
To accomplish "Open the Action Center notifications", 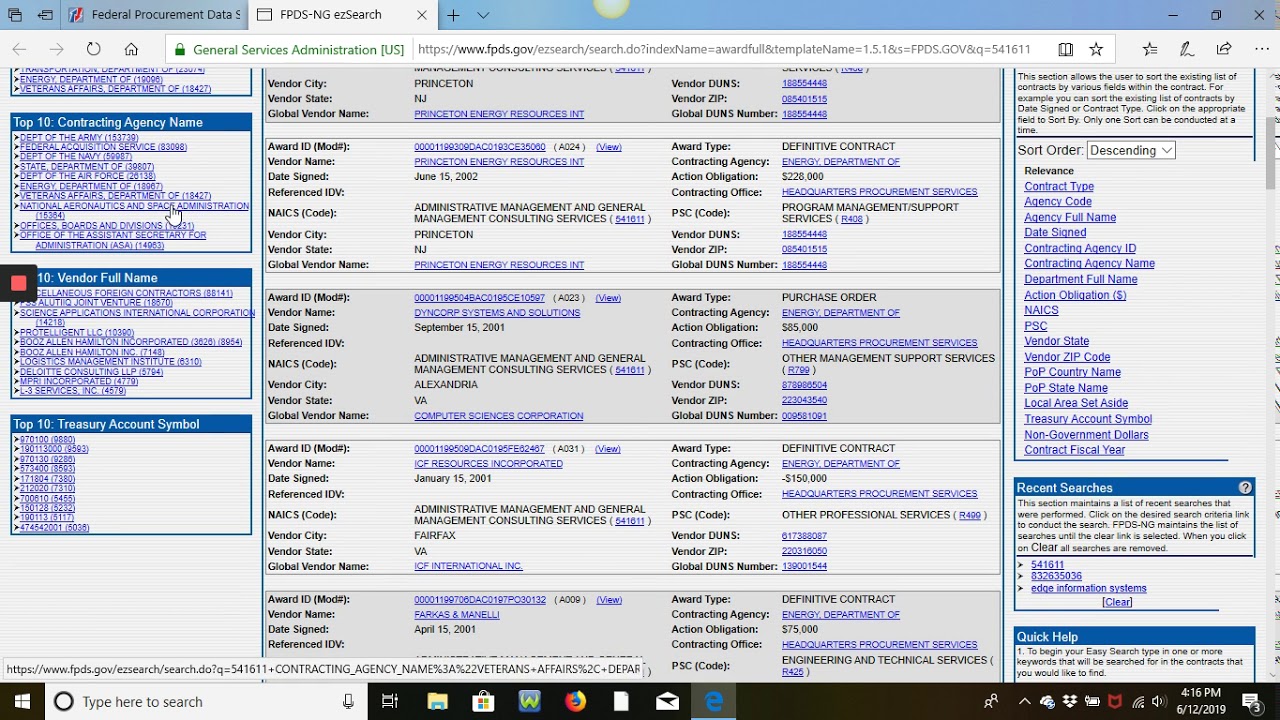I will tap(1251, 702).
